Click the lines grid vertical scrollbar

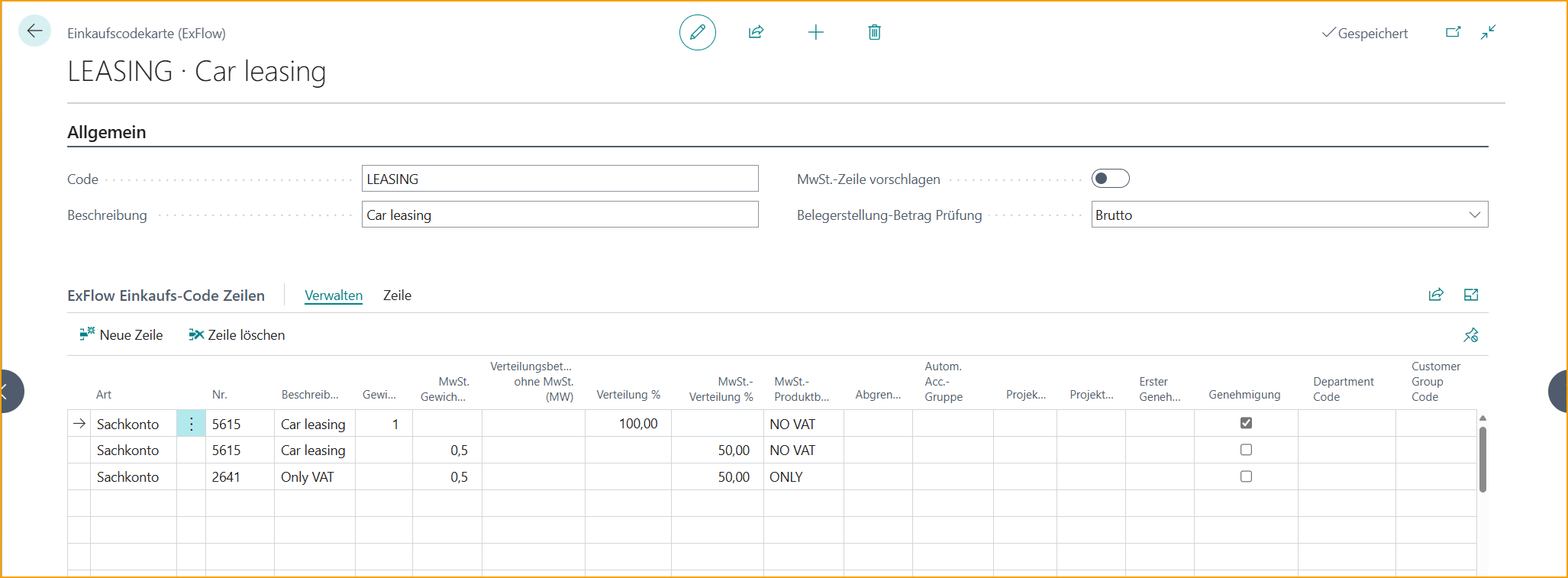1483,459
